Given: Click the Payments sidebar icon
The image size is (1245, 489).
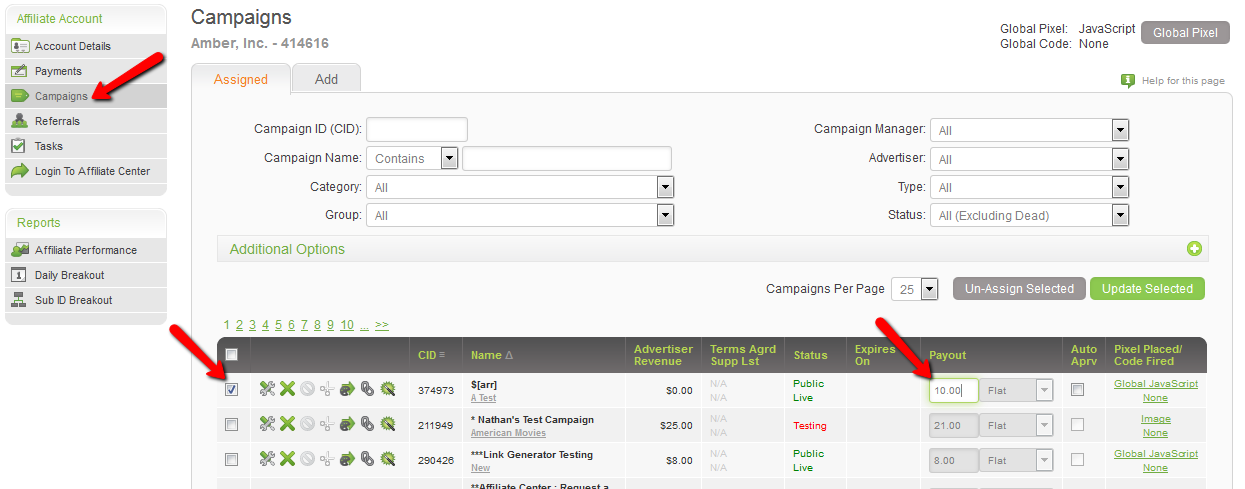Looking at the screenshot, I should 19,71.
